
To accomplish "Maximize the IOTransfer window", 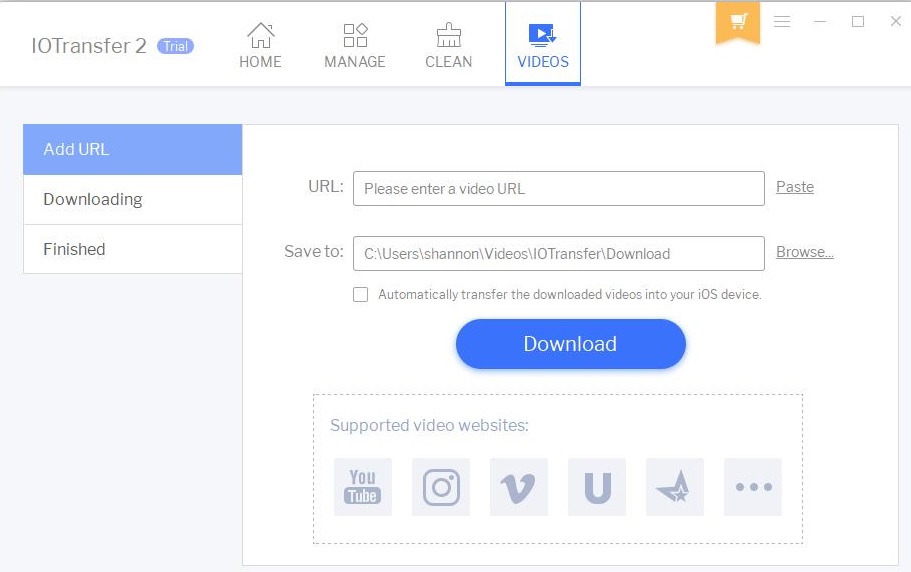I will (x=858, y=21).
